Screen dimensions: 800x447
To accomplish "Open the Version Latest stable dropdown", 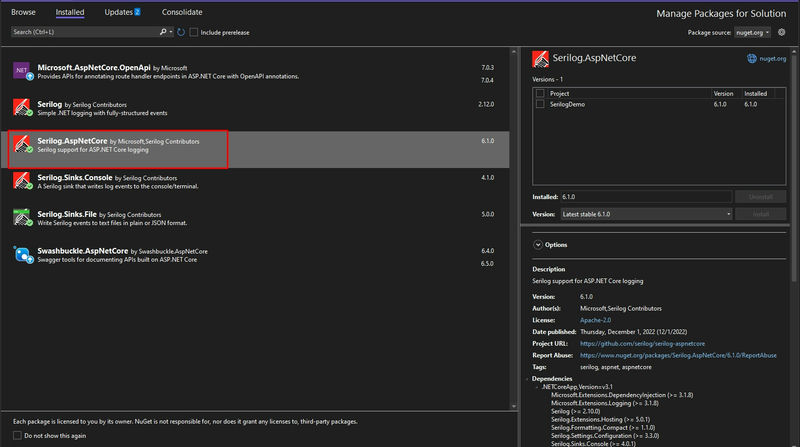I will coord(646,214).
